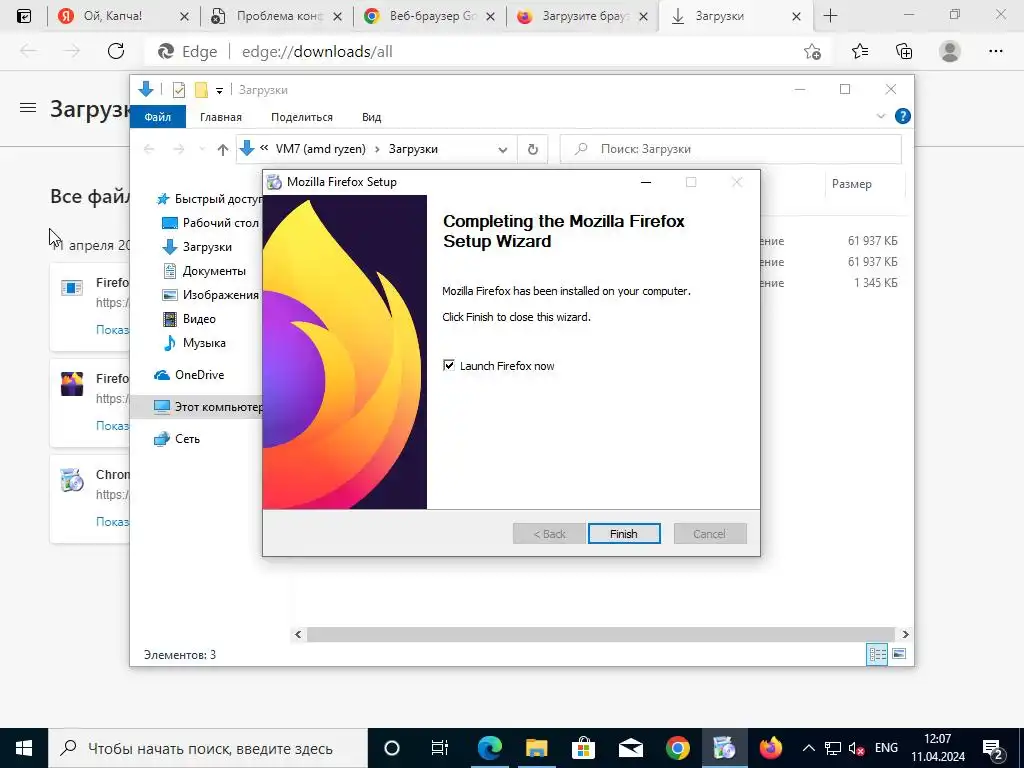Select Загрузки in Explorer navigation pane
The width and height of the screenshot is (1024, 768).
(196, 247)
